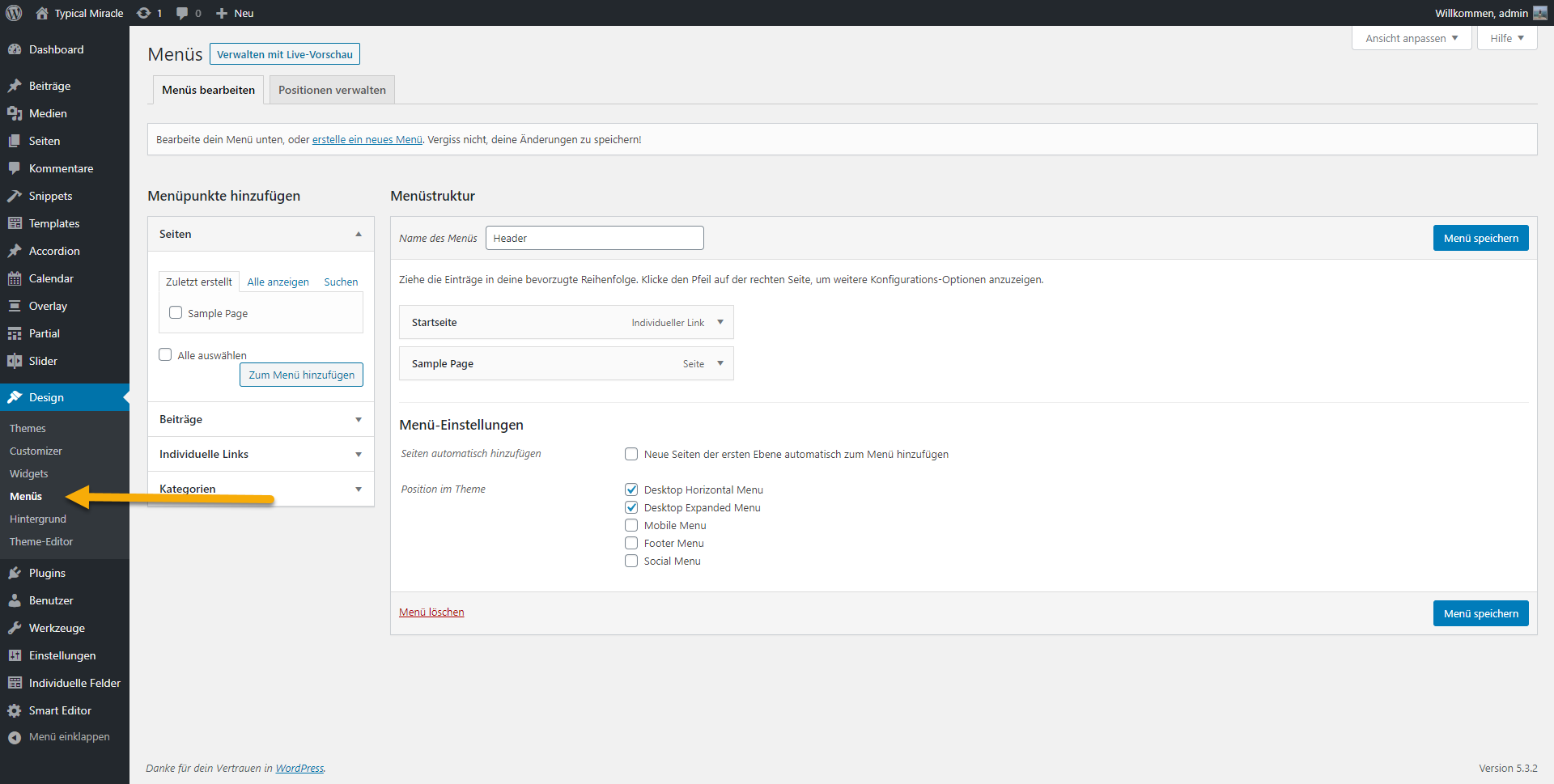This screenshot has height=784, width=1554.
Task: Expand the Startseite menu item options
Action: pos(720,322)
